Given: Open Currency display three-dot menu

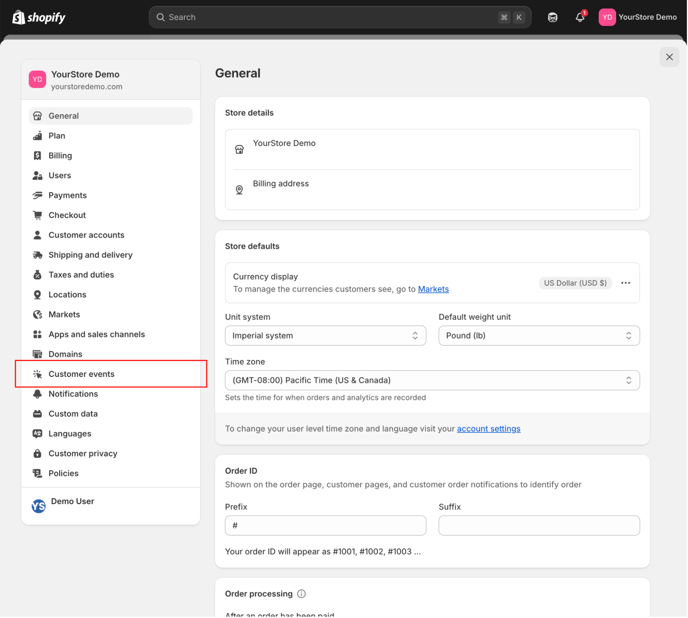Looking at the screenshot, I should point(626,283).
